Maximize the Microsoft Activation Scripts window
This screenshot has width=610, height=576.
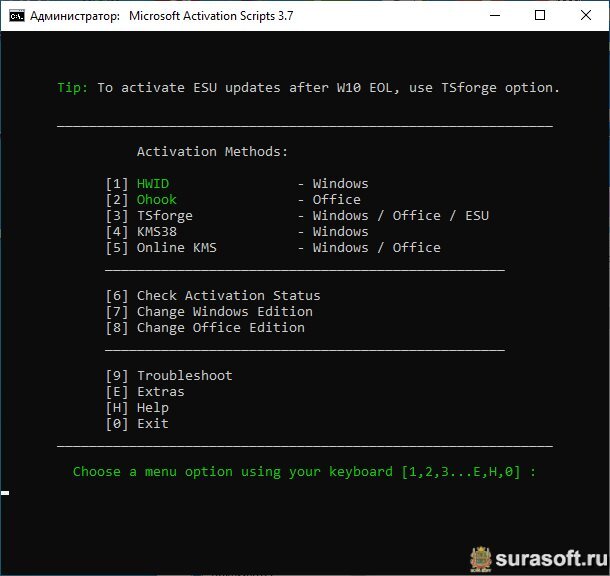(x=540, y=16)
